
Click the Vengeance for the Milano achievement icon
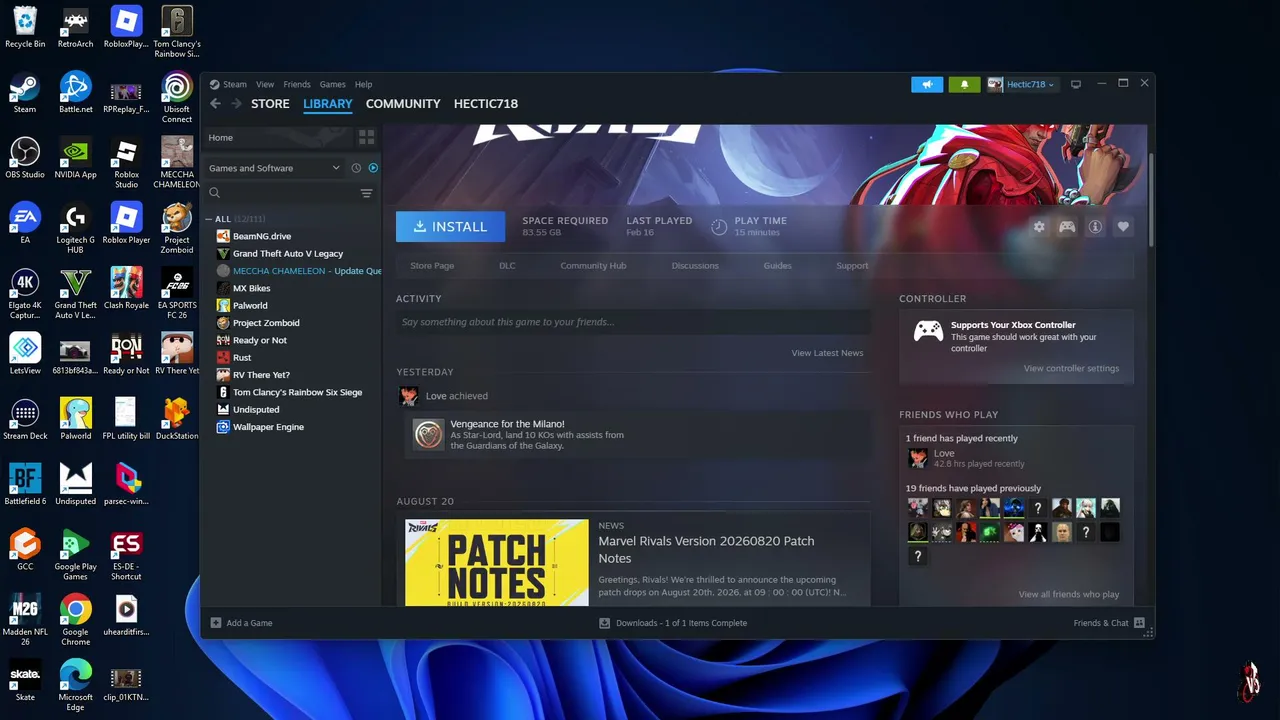428,433
